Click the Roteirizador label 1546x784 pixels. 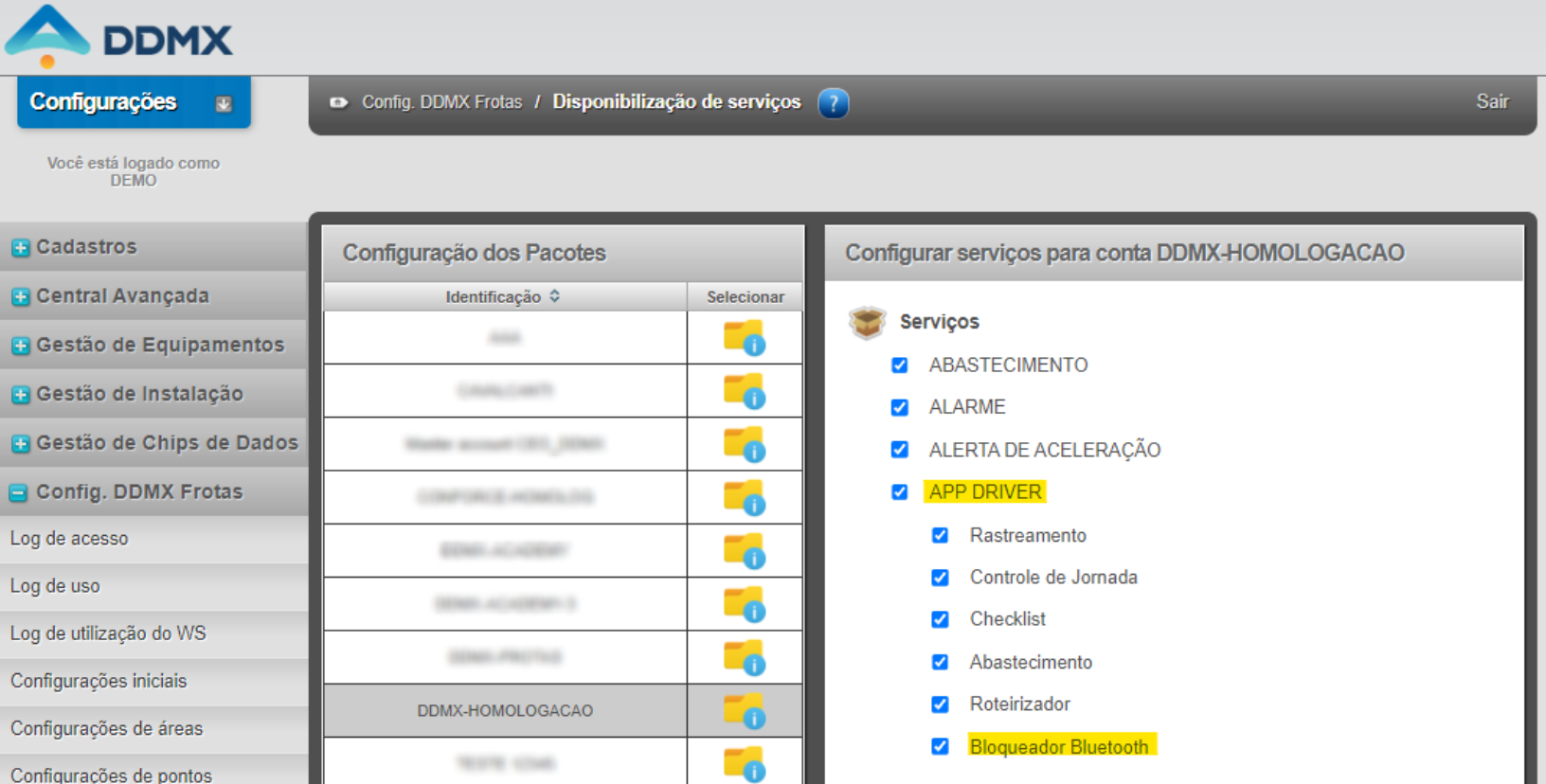[x=1020, y=704]
